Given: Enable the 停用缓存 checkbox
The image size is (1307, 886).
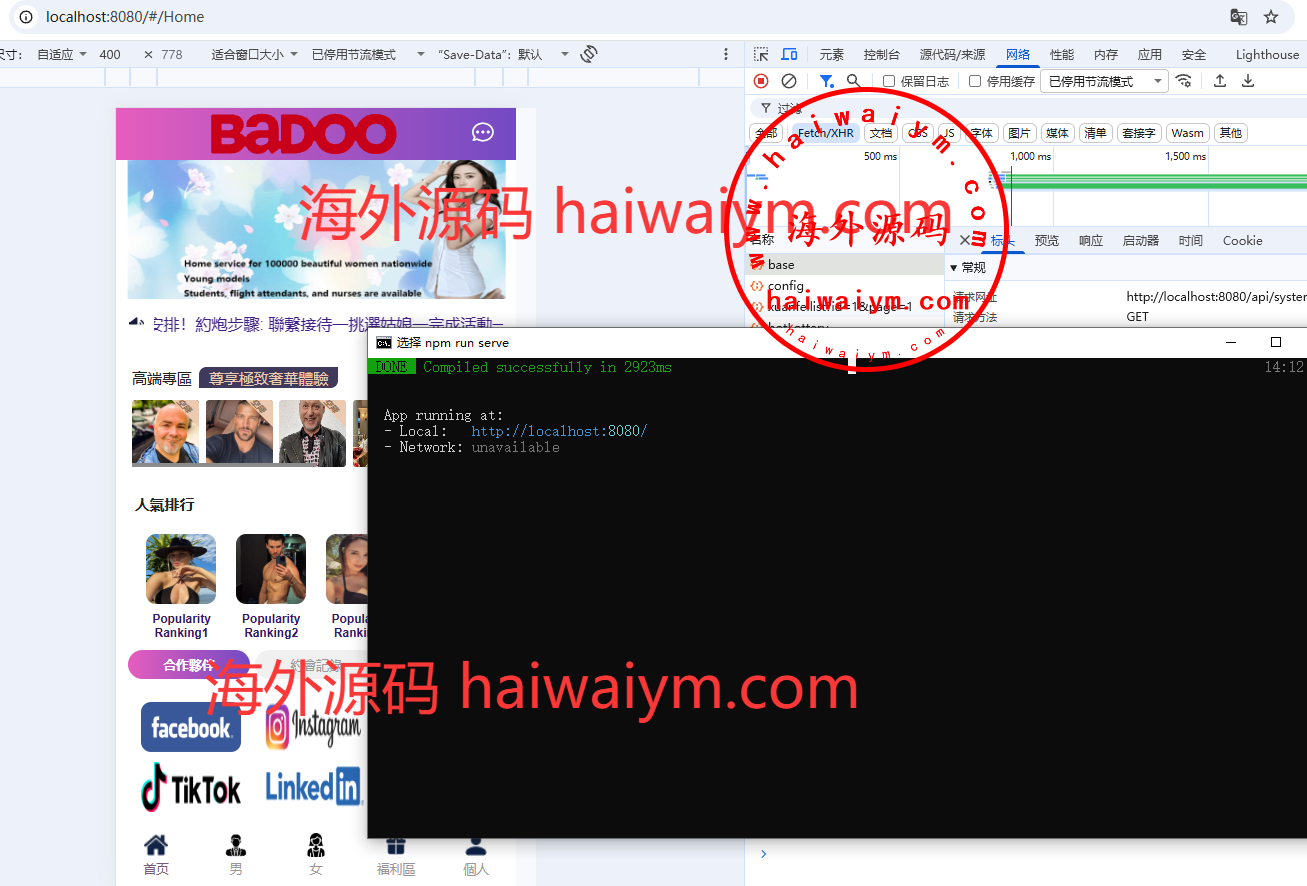Looking at the screenshot, I should click(x=975, y=82).
